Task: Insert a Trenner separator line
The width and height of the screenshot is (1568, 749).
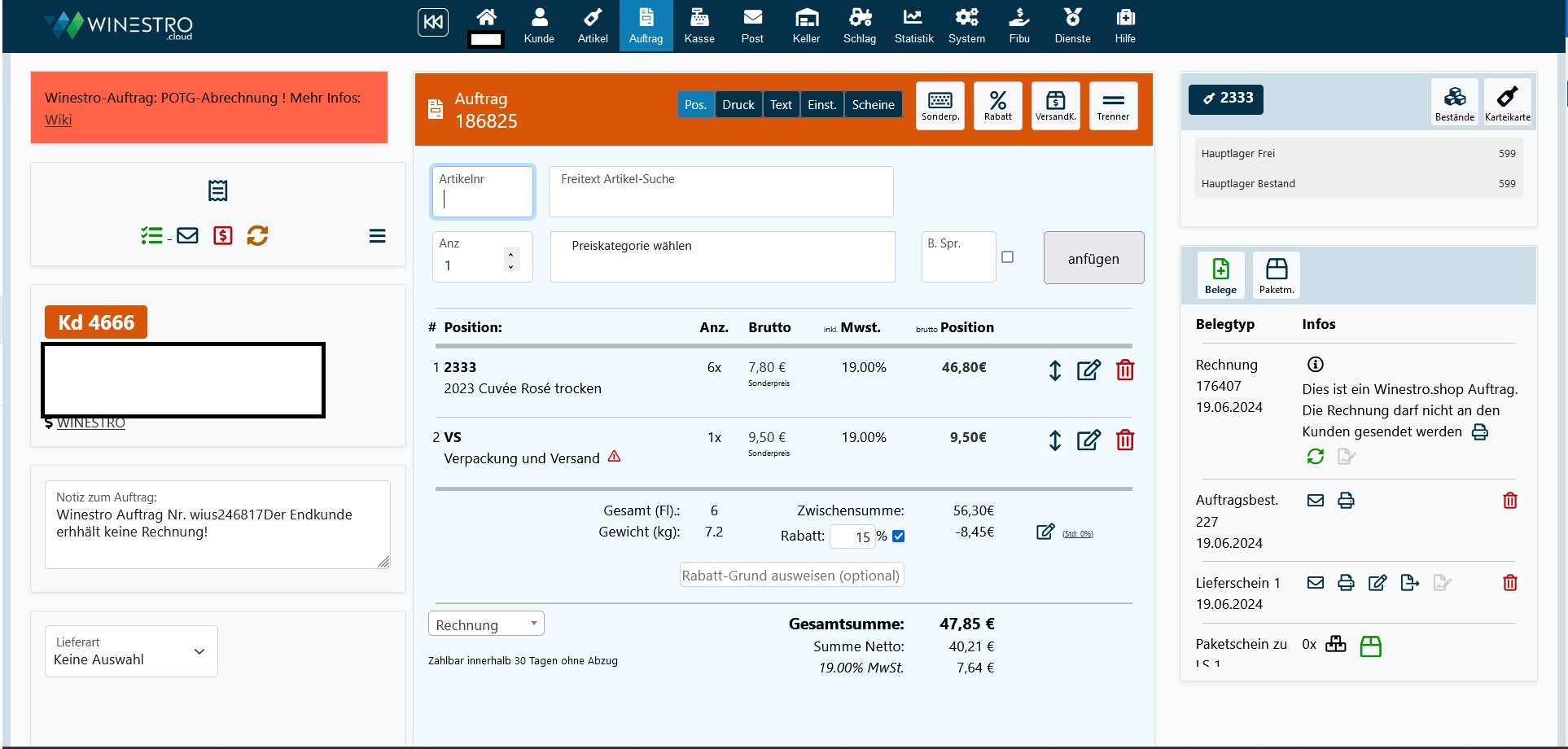Action: coord(1113,106)
